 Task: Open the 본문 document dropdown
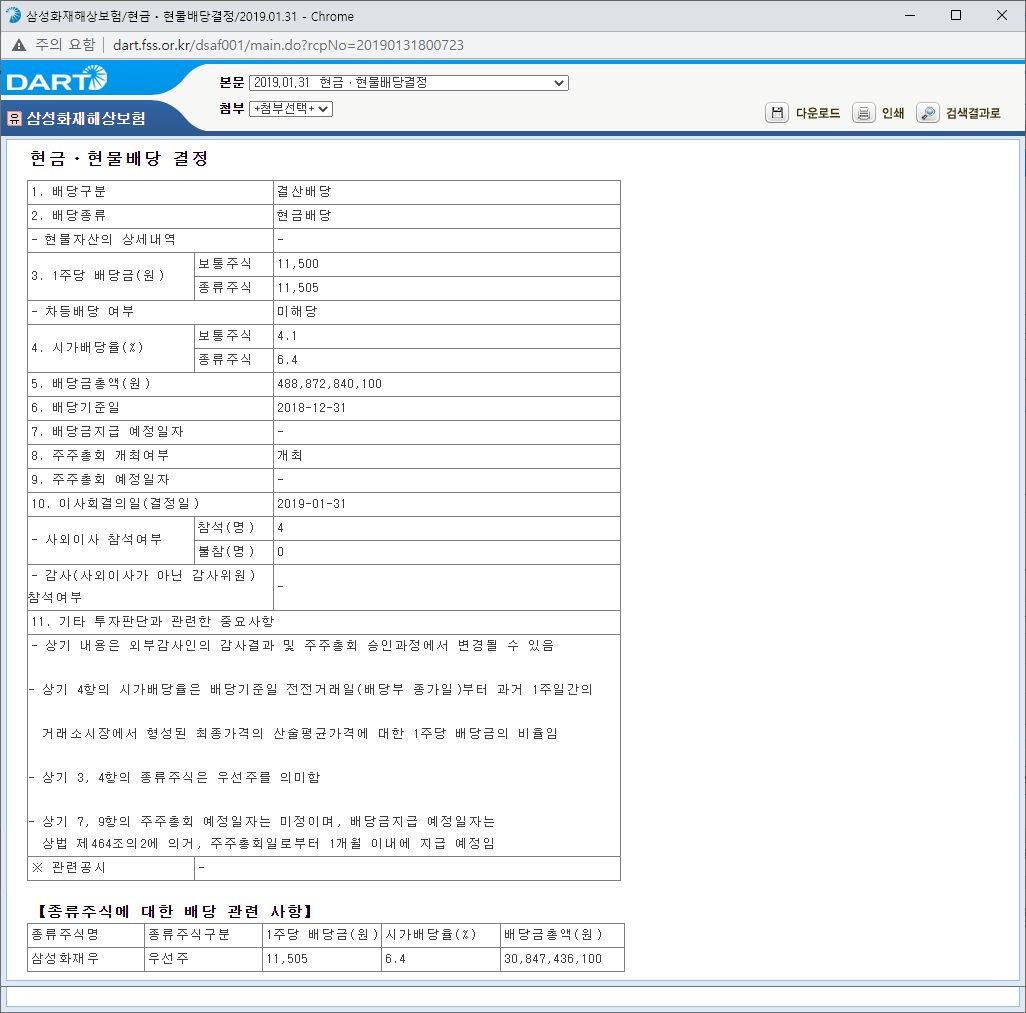click(409, 83)
